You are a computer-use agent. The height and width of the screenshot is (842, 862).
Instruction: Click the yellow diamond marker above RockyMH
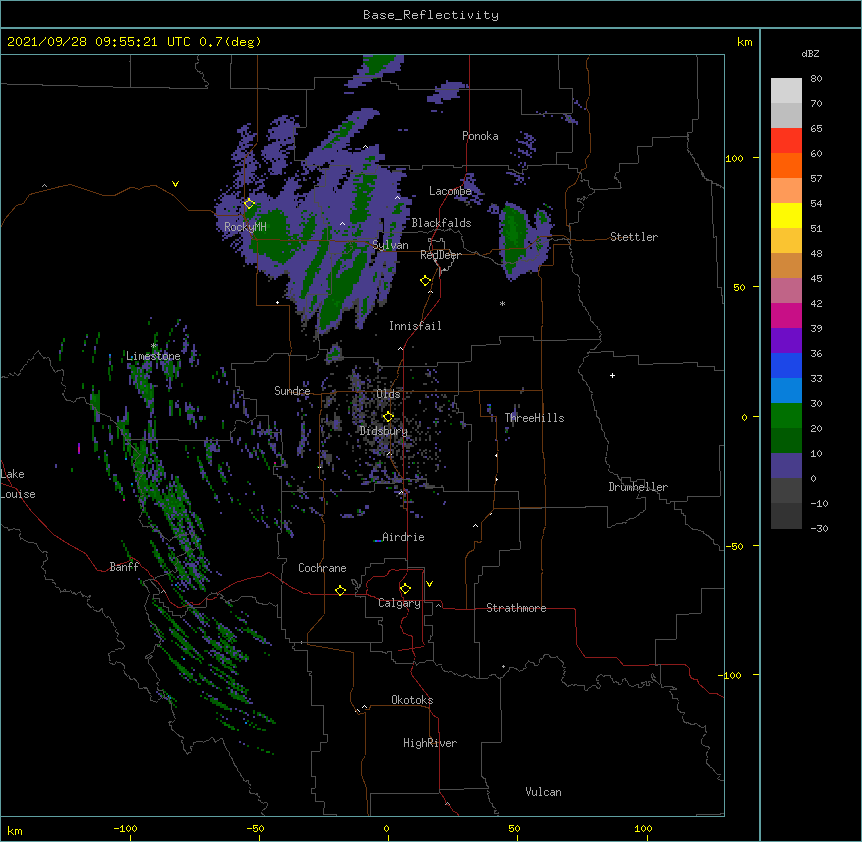[249, 204]
